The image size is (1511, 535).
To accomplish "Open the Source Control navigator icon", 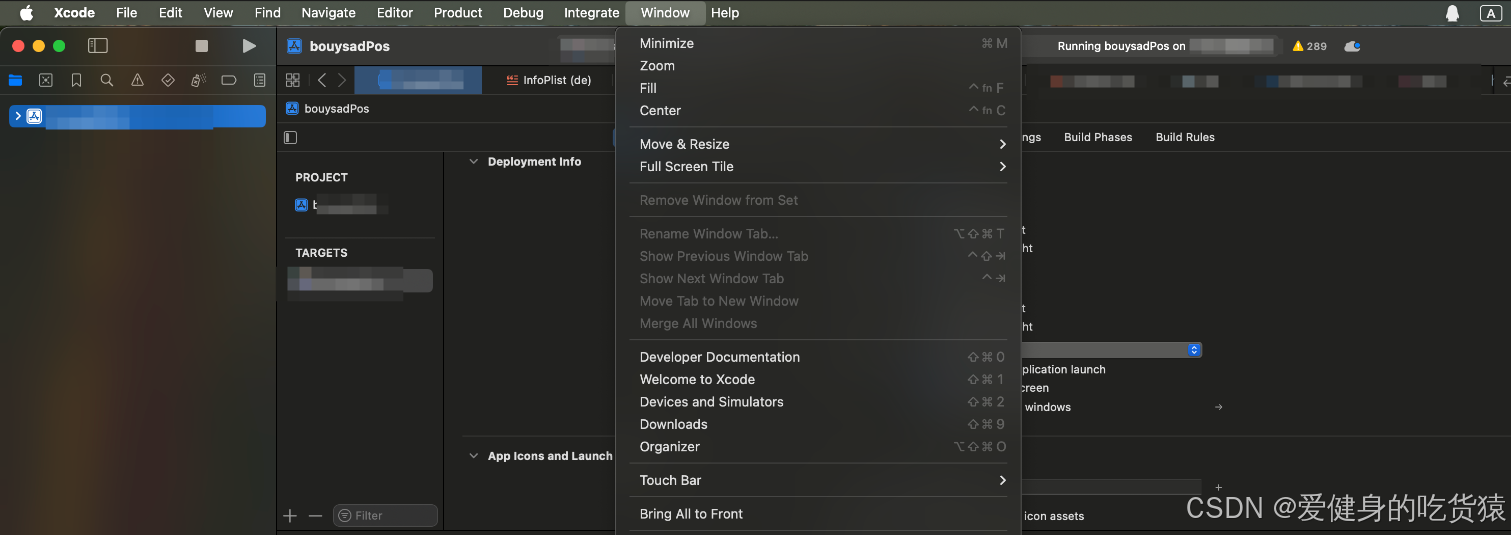I will (x=45, y=80).
